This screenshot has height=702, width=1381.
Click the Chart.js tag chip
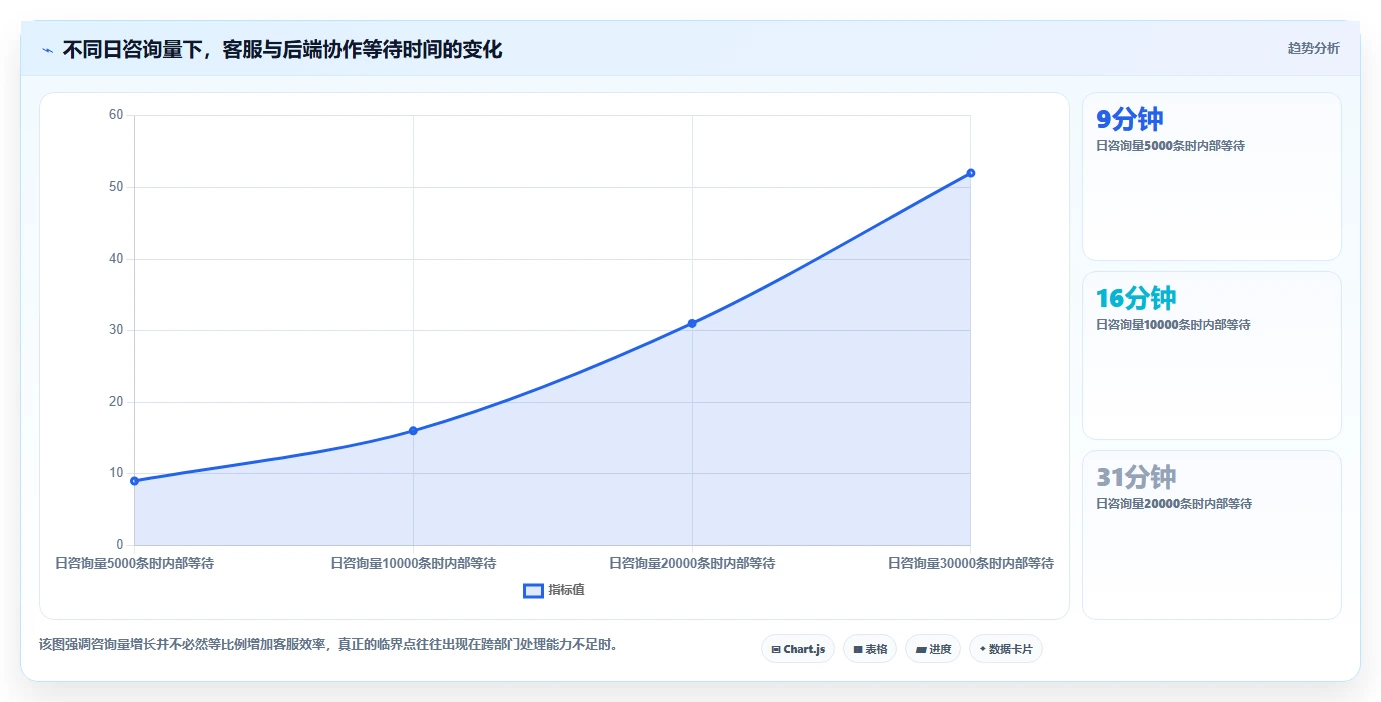(798, 649)
